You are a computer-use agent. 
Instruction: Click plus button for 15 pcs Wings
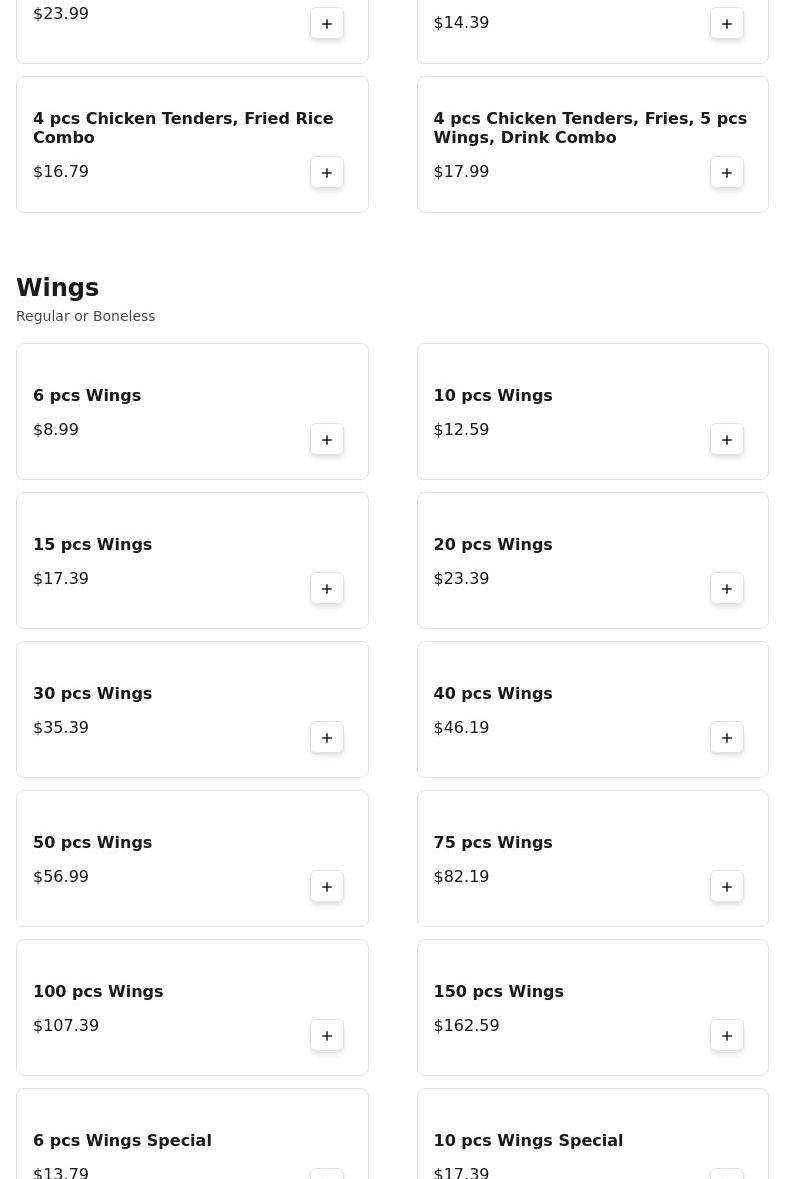327,589
